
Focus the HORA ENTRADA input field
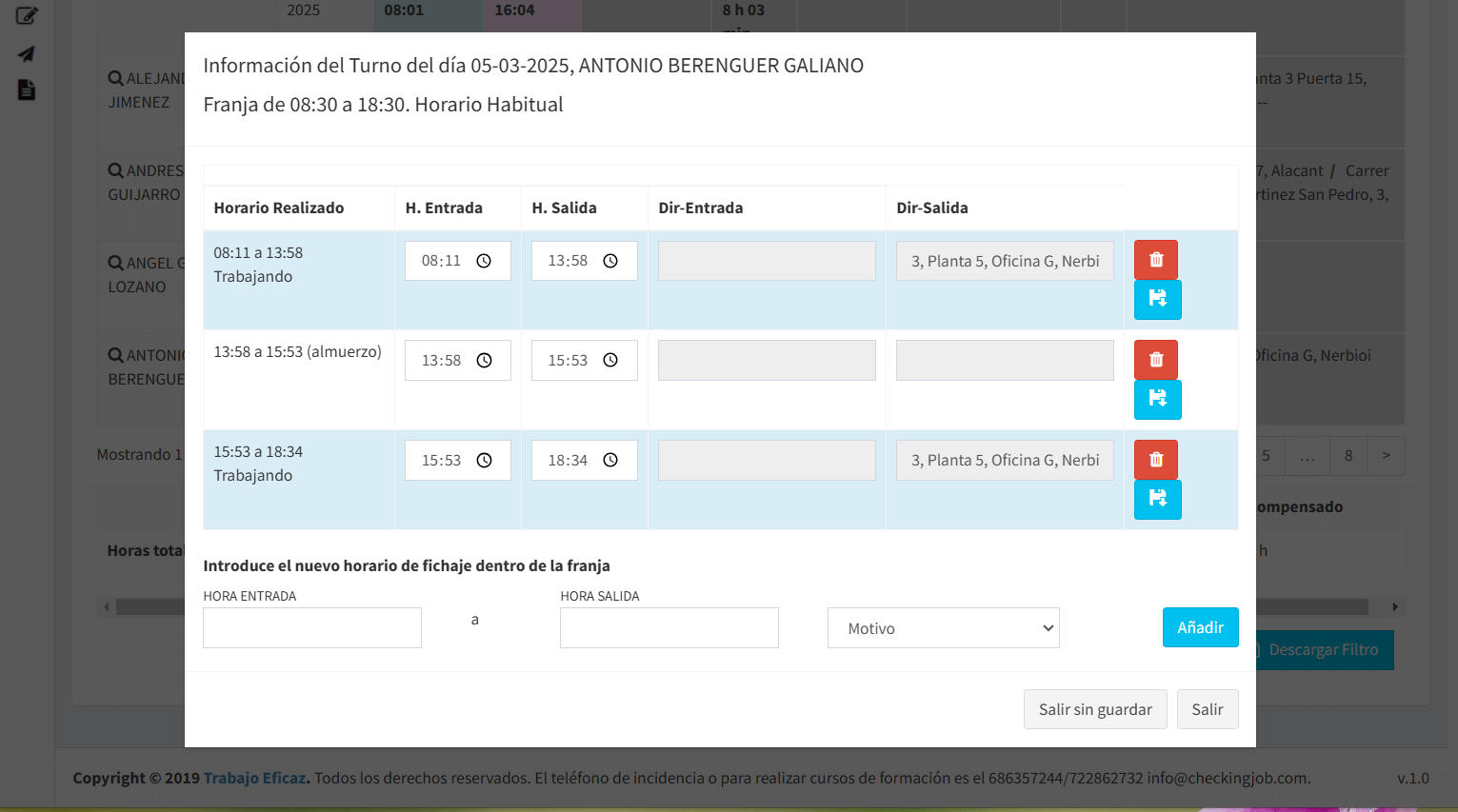312,628
